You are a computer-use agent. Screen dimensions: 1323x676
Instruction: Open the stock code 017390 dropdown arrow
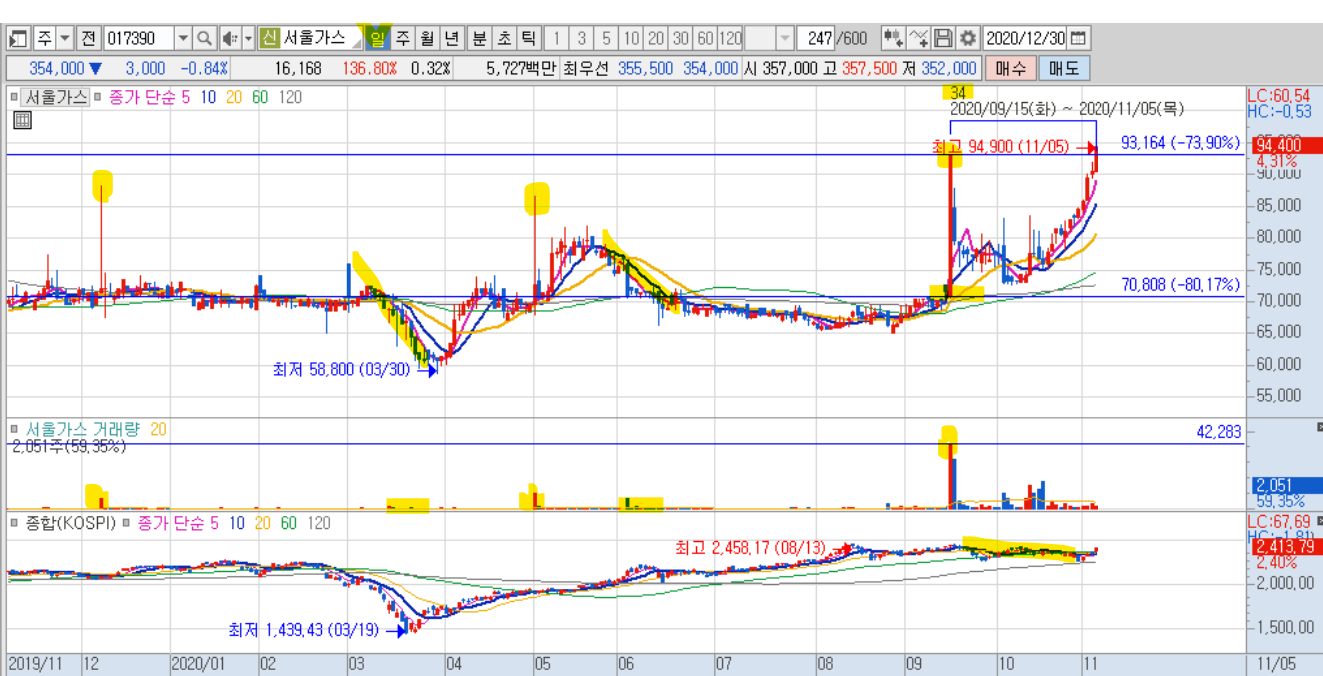(x=183, y=38)
